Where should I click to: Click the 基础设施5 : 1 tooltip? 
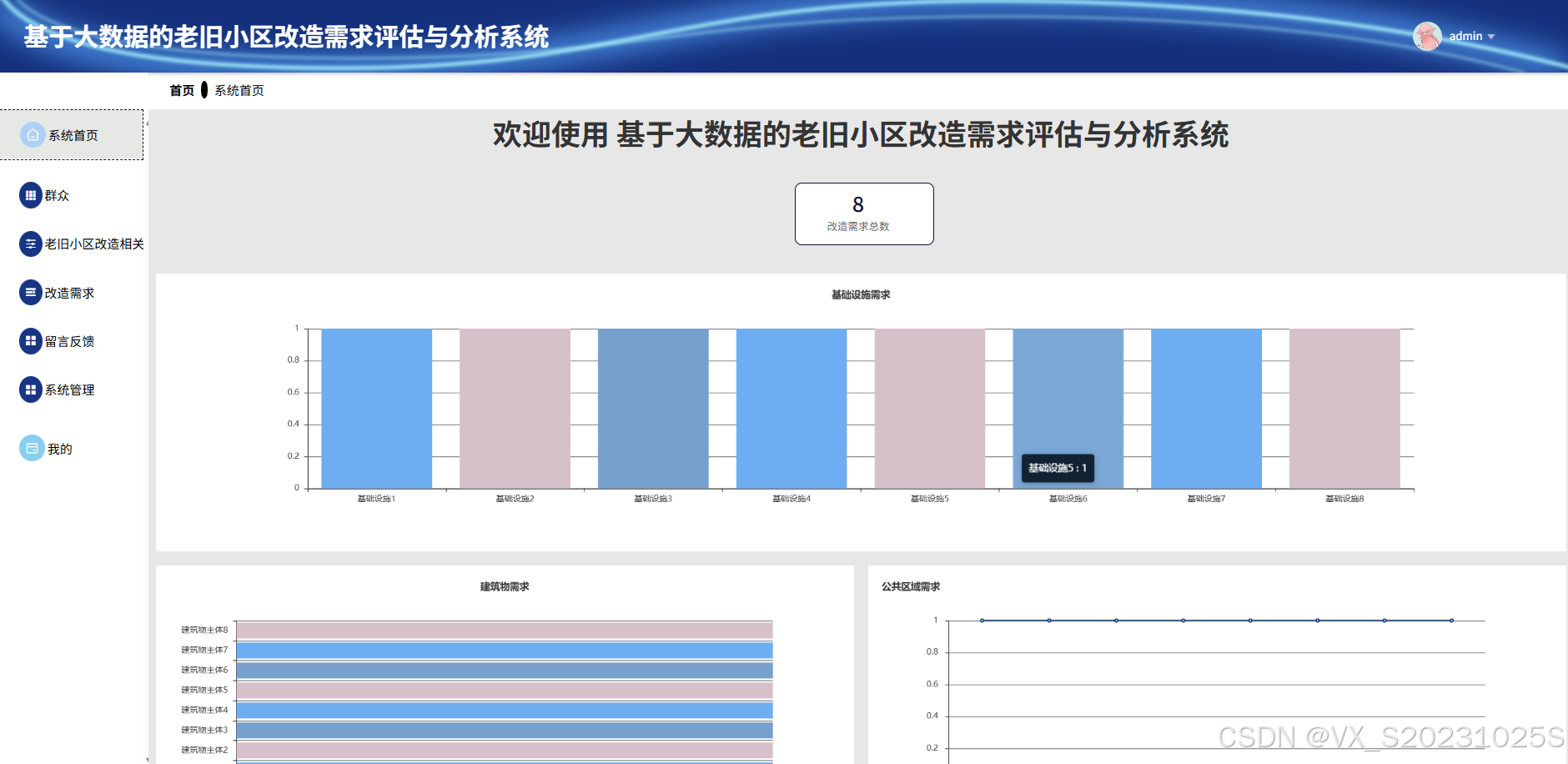[x=1058, y=468]
